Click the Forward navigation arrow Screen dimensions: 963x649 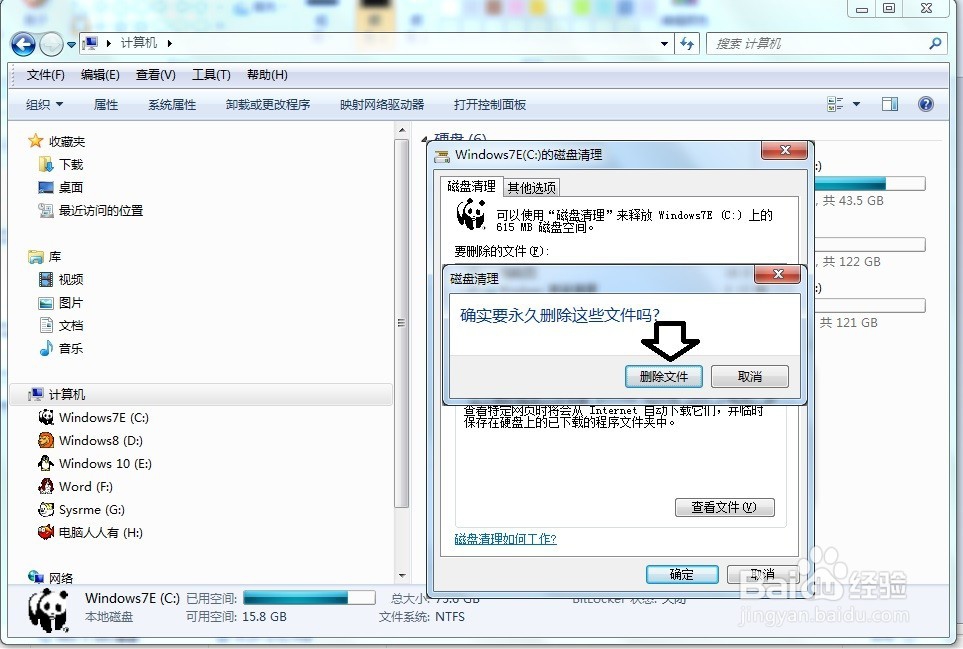point(51,44)
